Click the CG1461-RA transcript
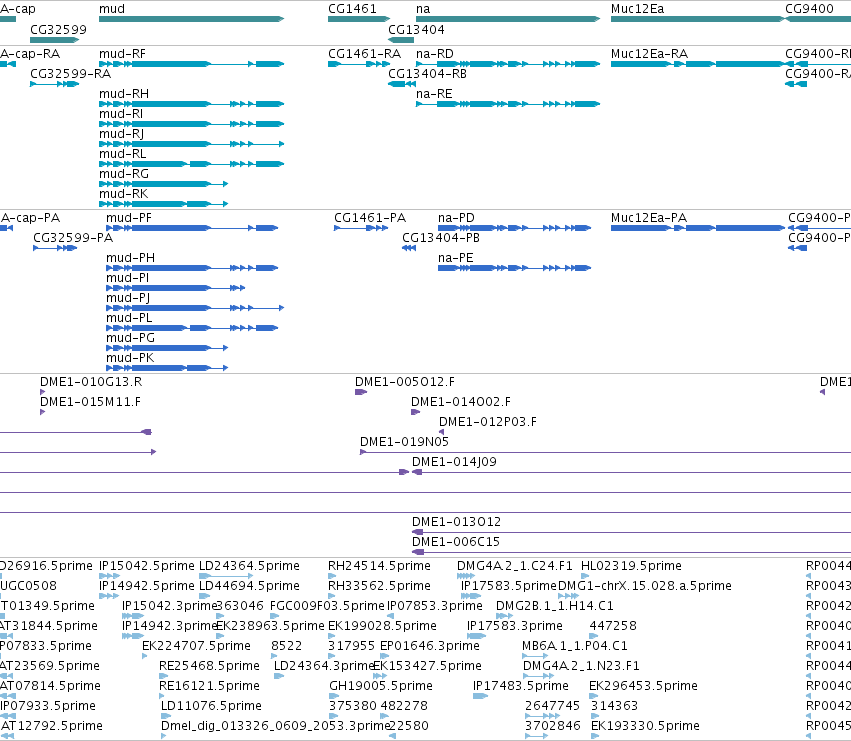 (x=359, y=64)
